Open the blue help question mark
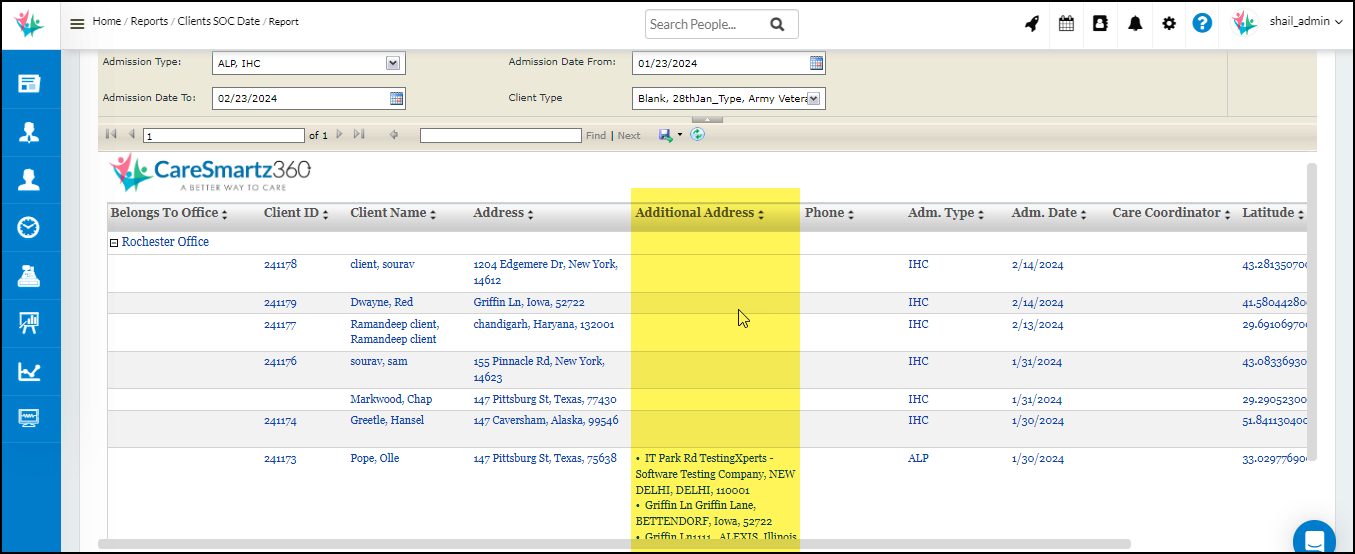This screenshot has height=554, width=1355. (x=1202, y=23)
